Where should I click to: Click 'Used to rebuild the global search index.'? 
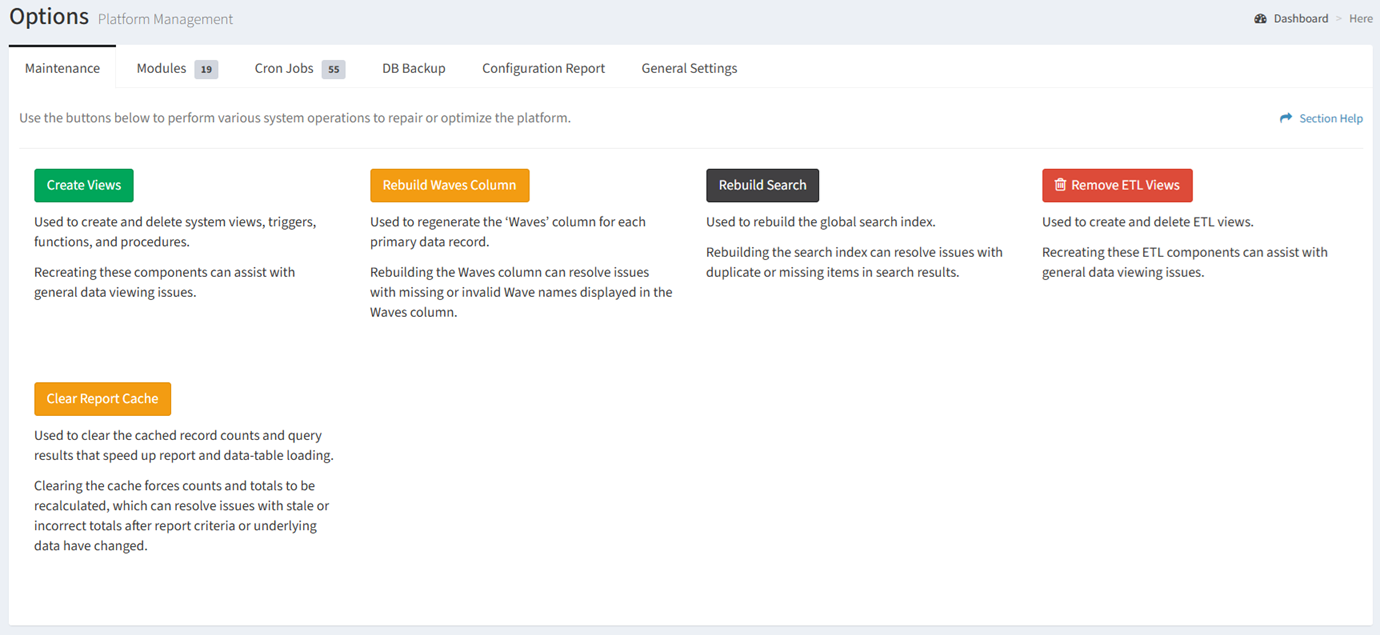click(x=820, y=222)
